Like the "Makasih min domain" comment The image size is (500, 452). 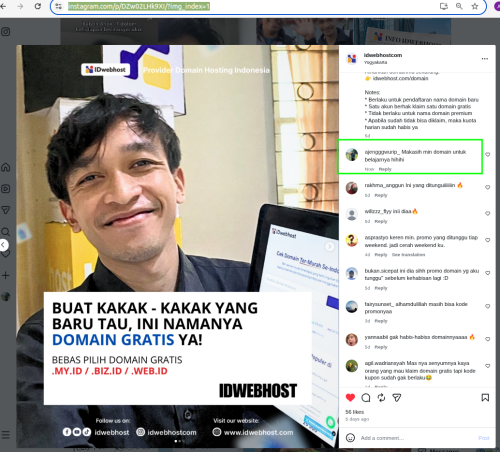[488, 155]
